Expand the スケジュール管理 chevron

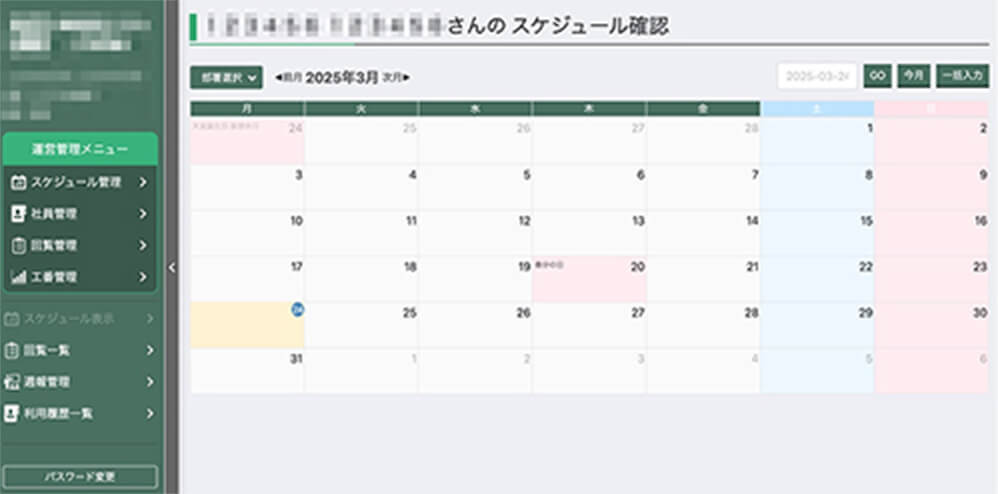[x=143, y=183]
